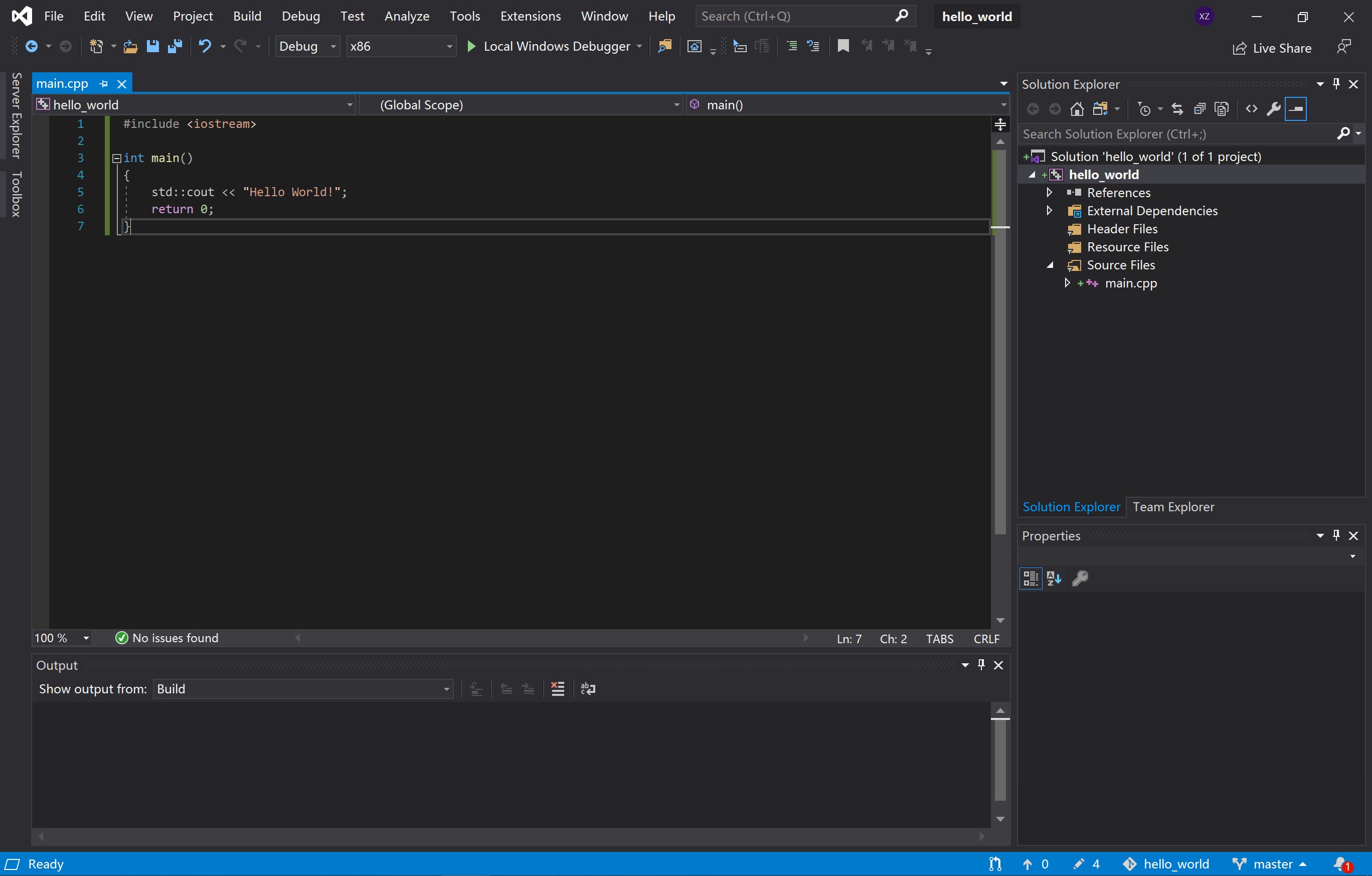The height and width of the screenshot is (876, 1372).
Task: Open the File menu
Action: pos(54,16)
